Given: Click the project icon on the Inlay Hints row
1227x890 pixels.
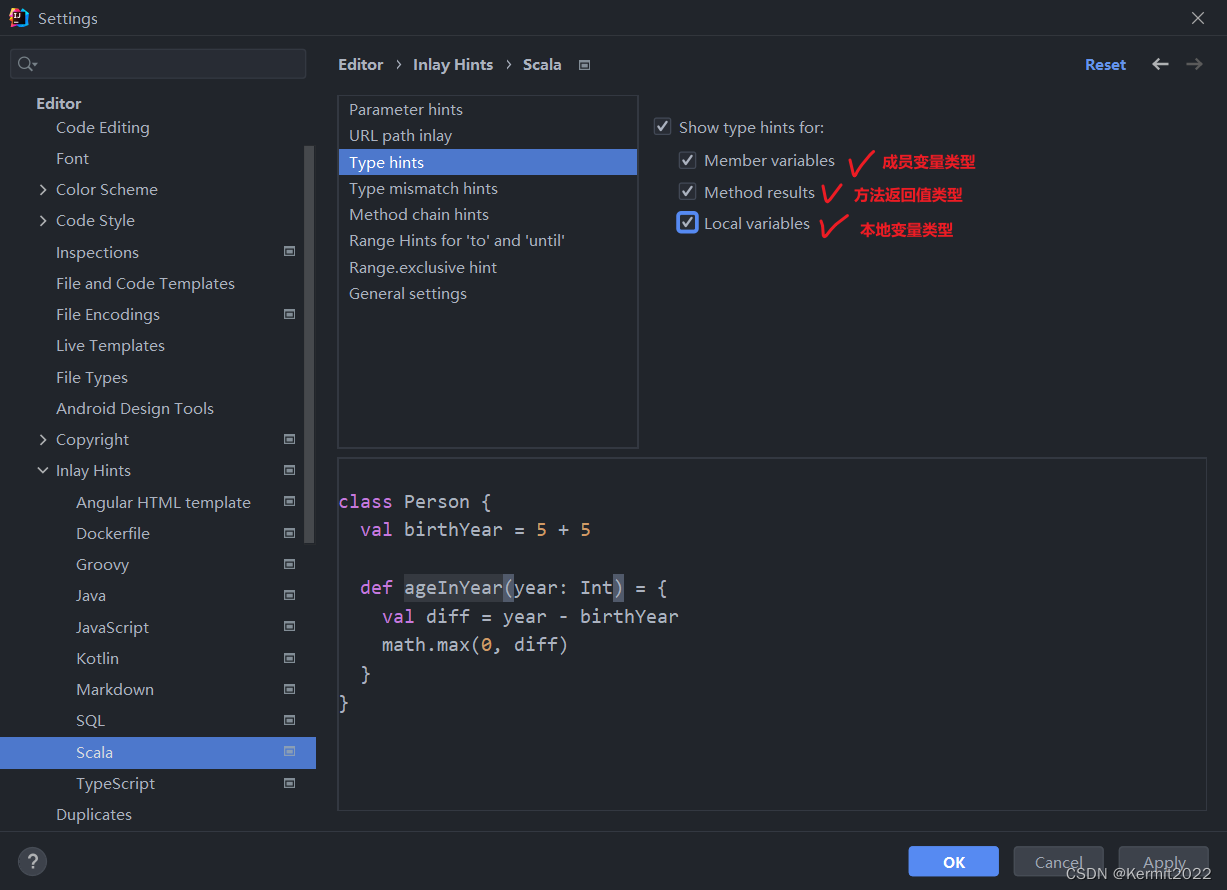Looking at the screenshot, I should (289, 470).
